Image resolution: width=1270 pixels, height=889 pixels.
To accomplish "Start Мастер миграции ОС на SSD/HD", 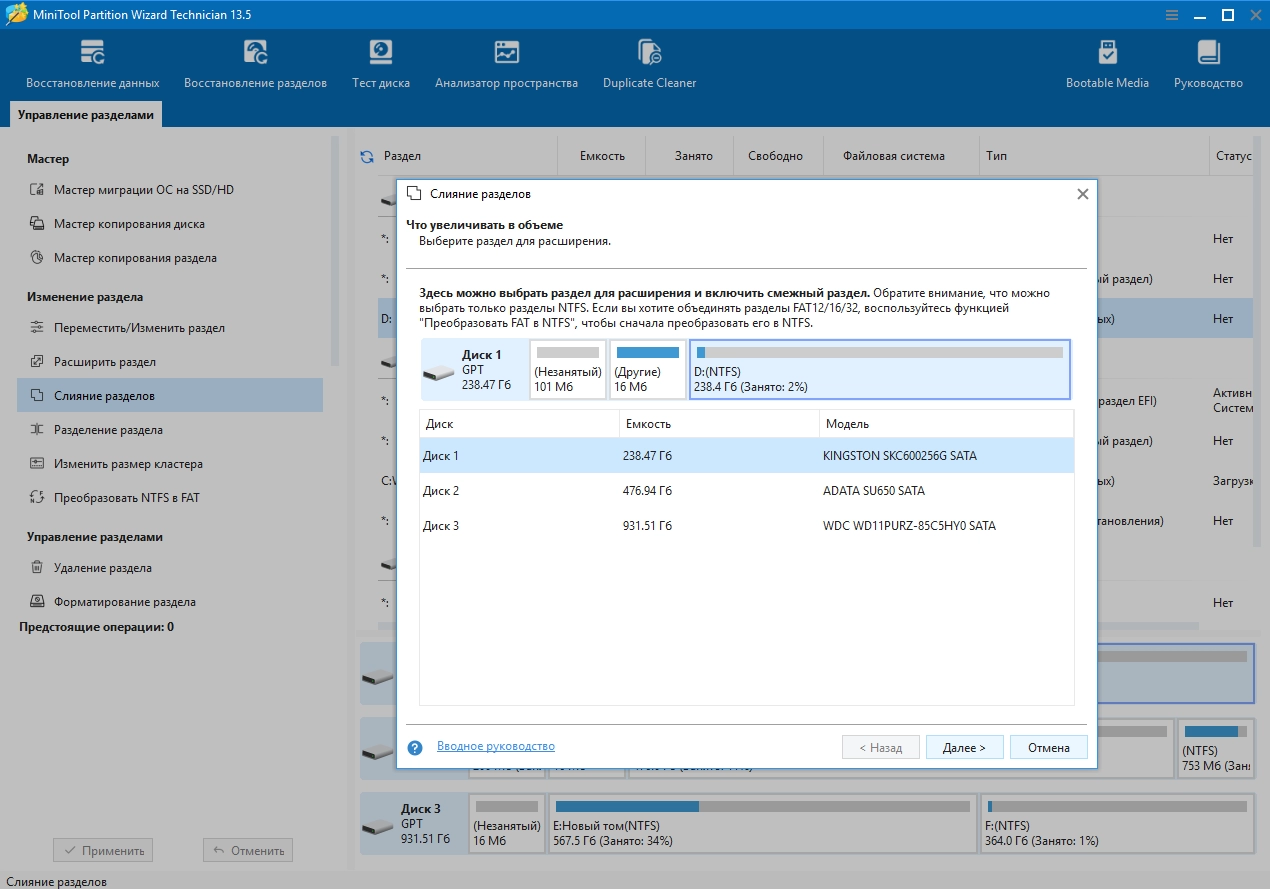I will tap(143, 190).
